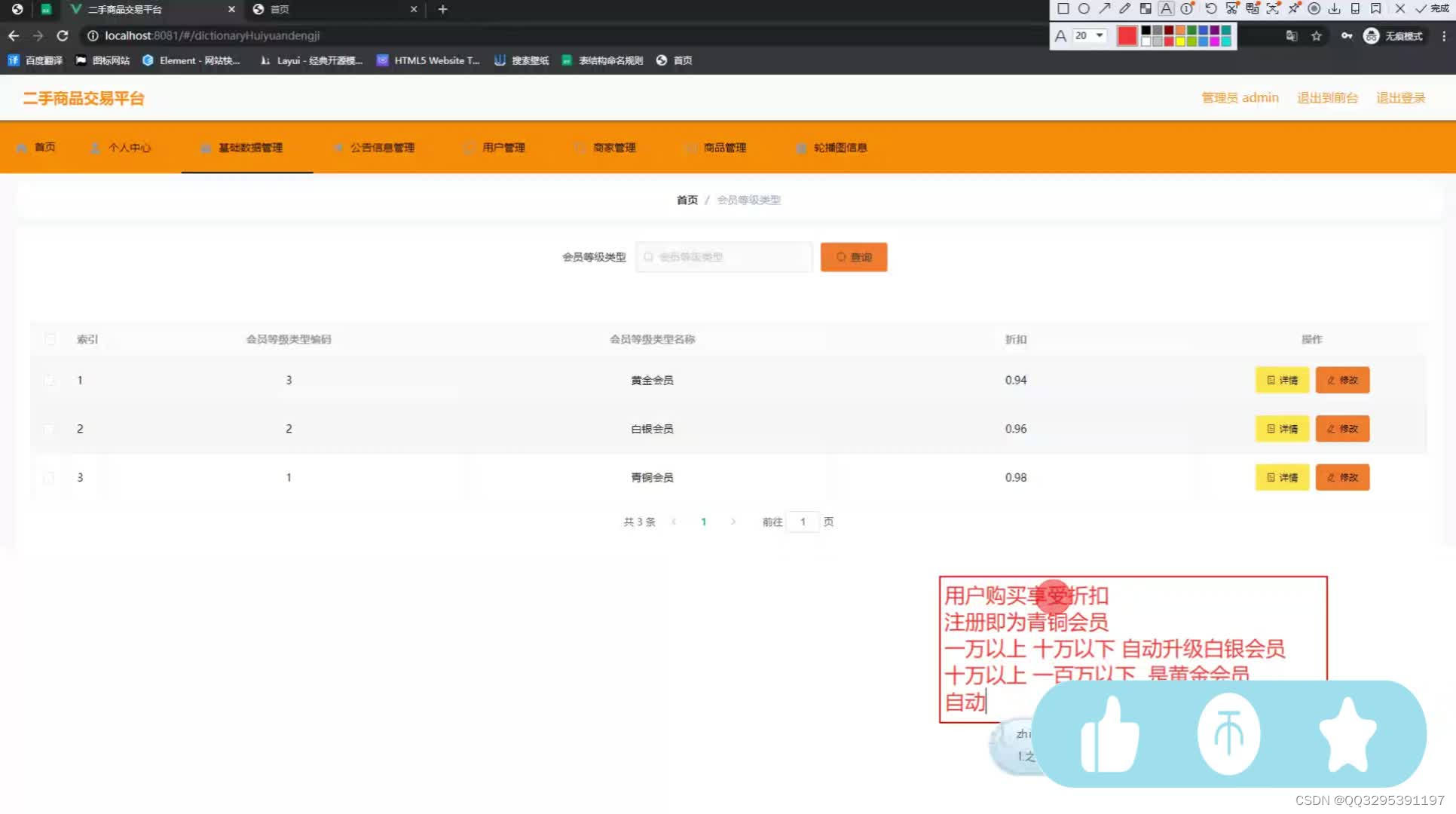
Task: Click the page jump number input
Action: pos(803,522)
